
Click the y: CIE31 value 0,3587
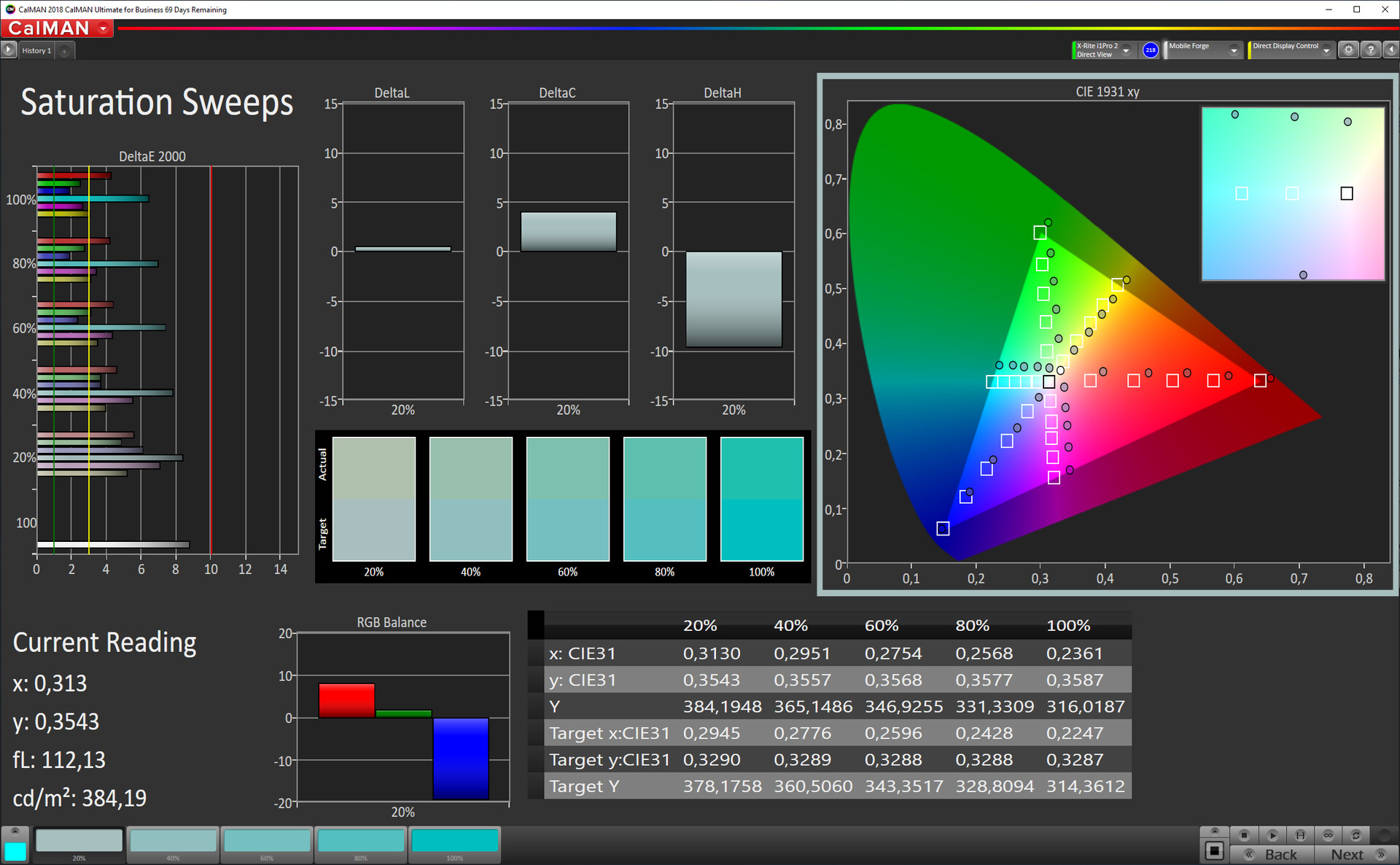tap(1075, 680)
